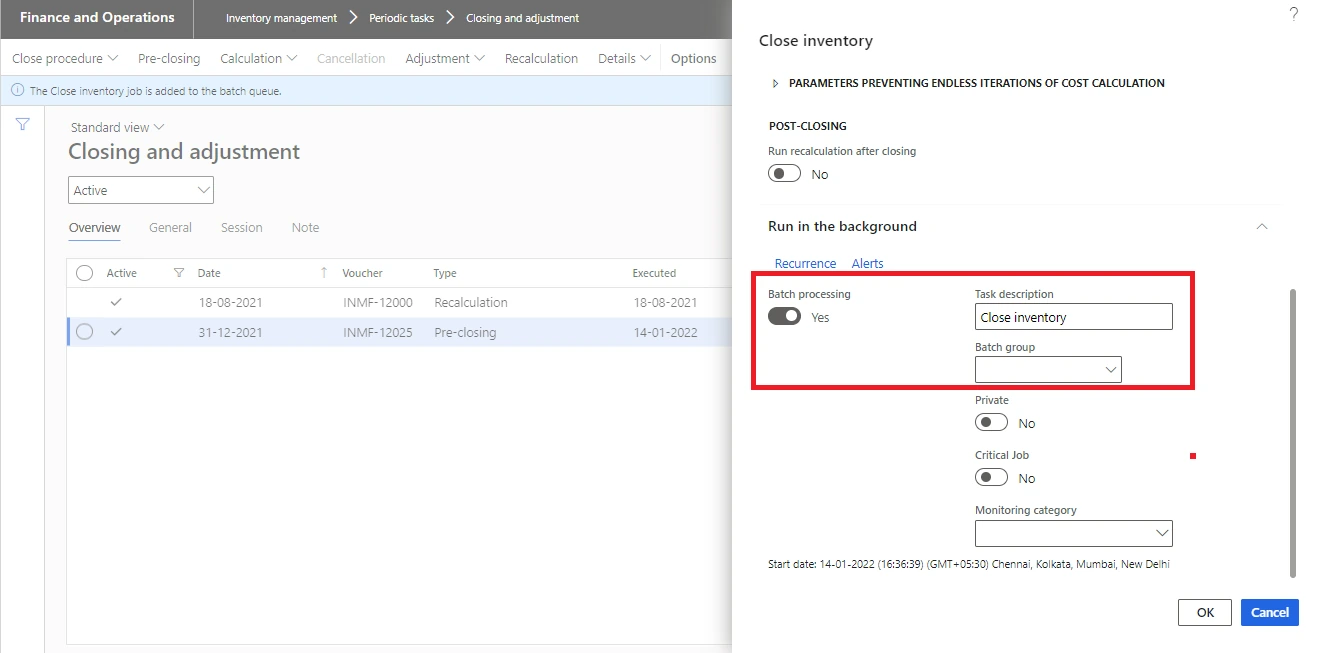The image size is (1317, 653).
Task: Toggle Run recalculation after closing switch
Action: [785, 174]
